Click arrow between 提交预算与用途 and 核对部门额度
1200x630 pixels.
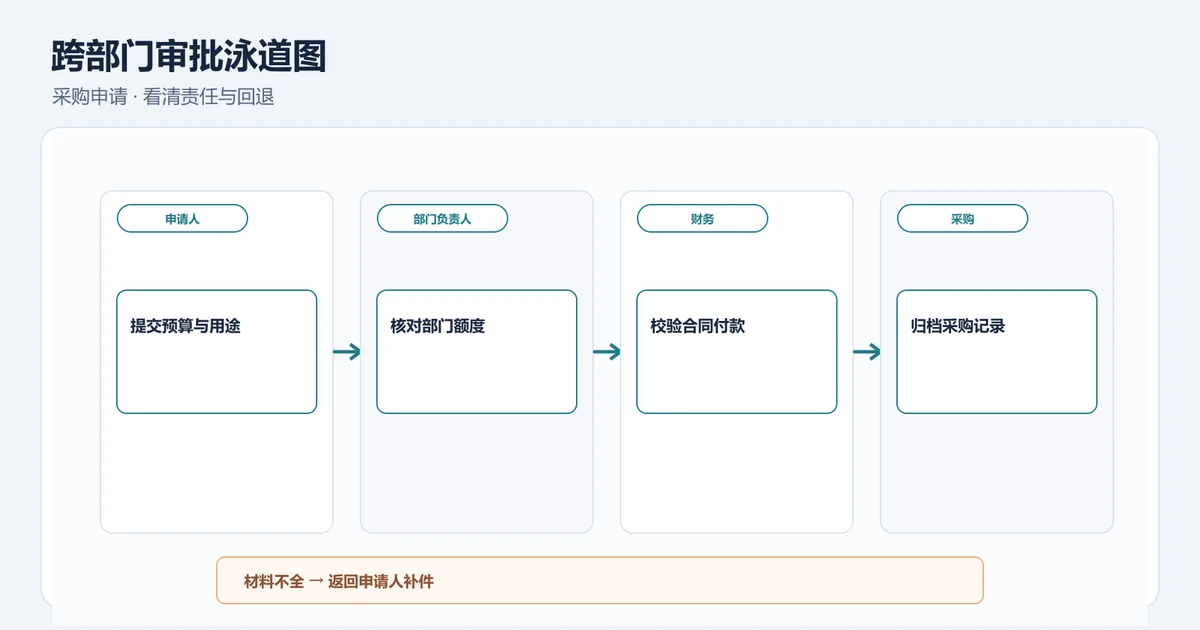click(x=347, y=352)
